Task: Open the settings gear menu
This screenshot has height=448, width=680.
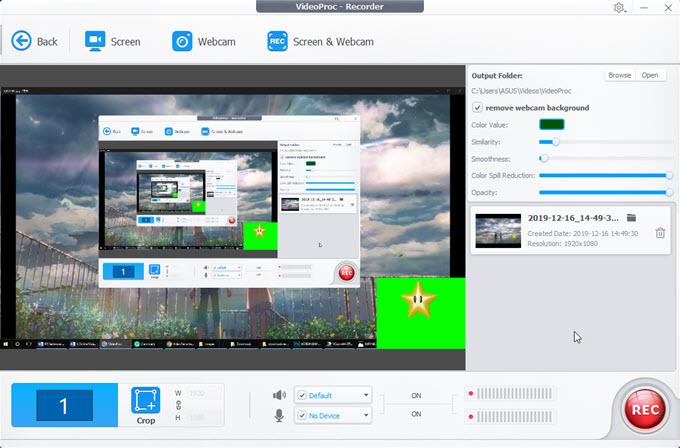Action: pos(619,8)
